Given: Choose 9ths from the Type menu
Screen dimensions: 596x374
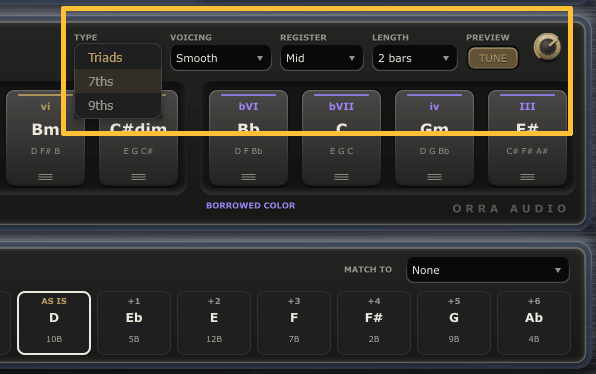Looking at the screenshot, I should pyautogui.click(x=118, y=105).
